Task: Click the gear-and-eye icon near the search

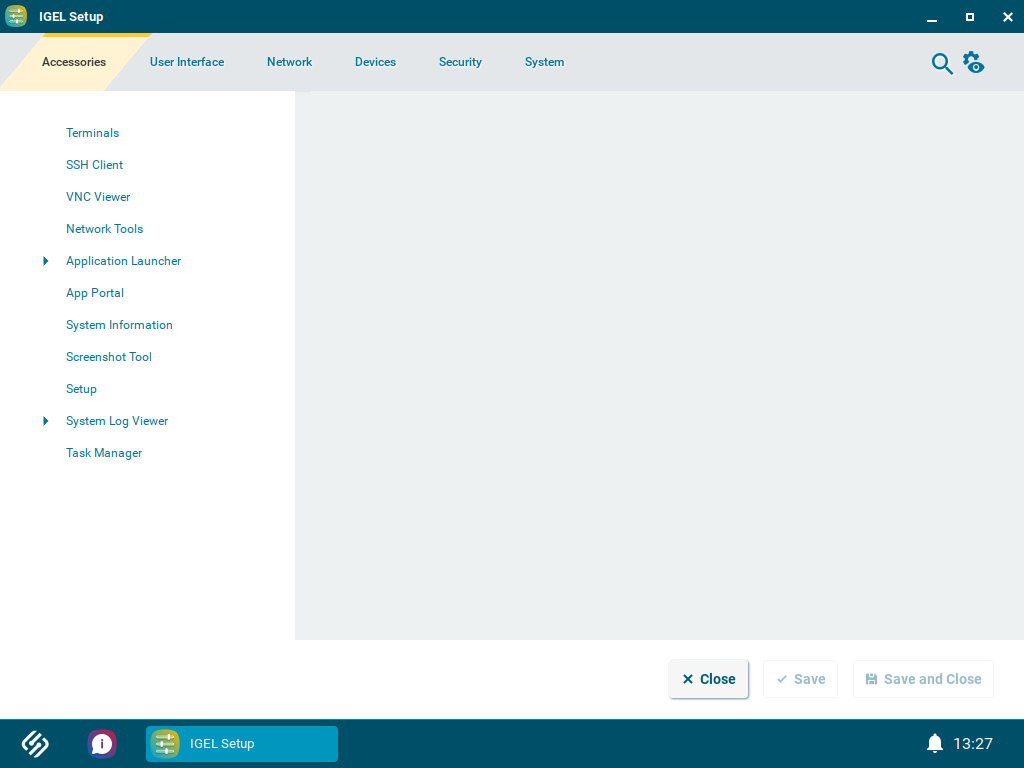Action: click(973, 62)
